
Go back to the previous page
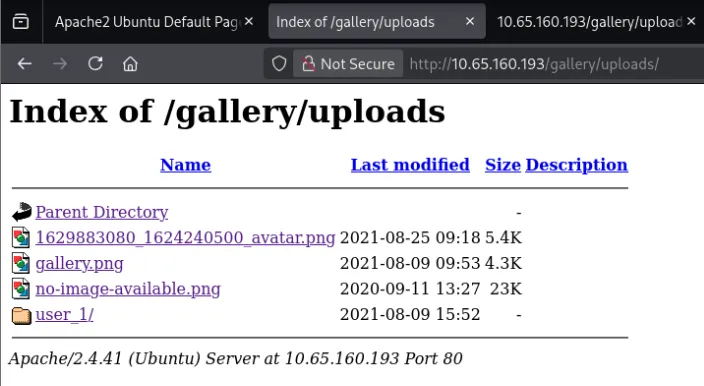click(x=25, y=64)
